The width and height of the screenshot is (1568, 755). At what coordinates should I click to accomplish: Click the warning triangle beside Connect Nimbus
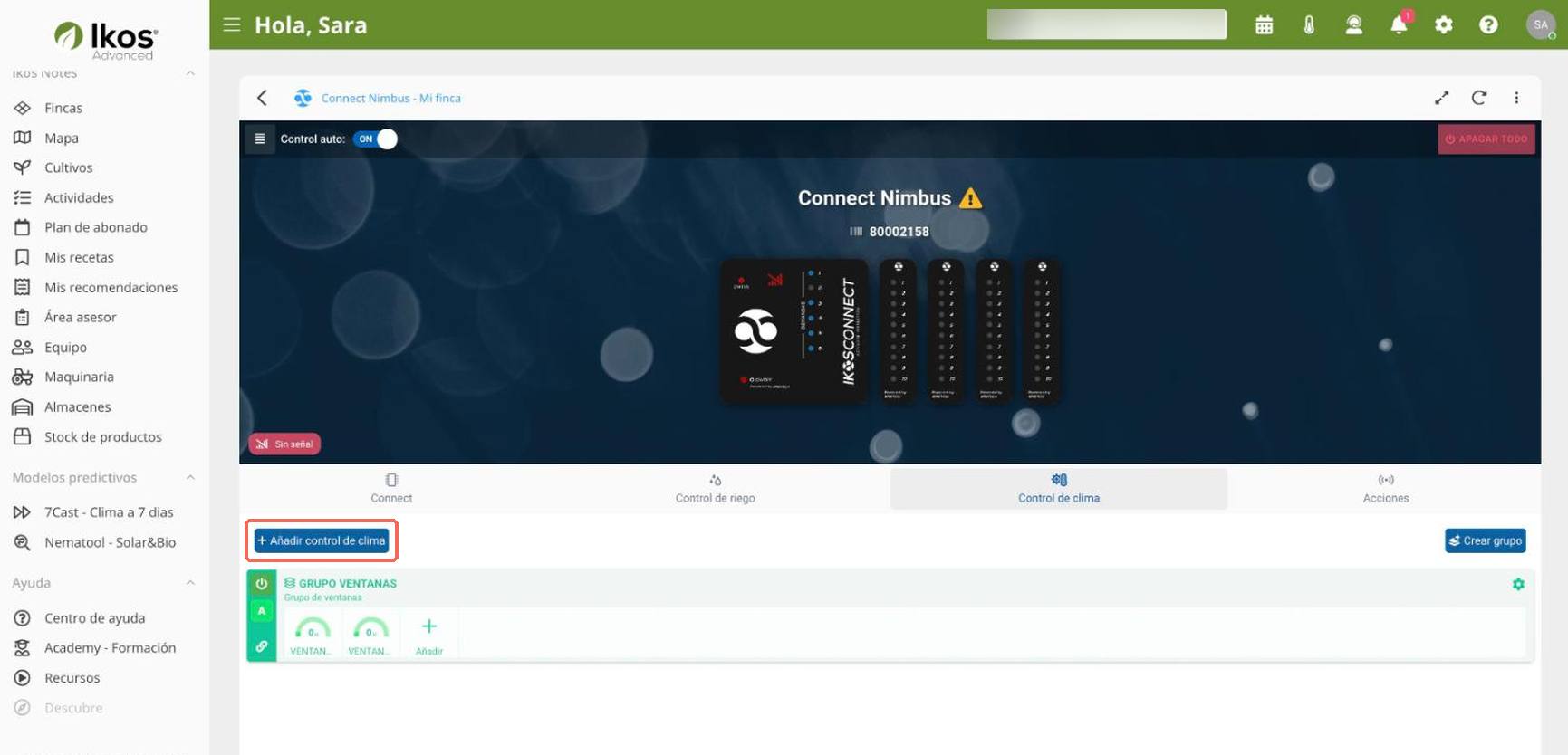click(x=970, y=198)
